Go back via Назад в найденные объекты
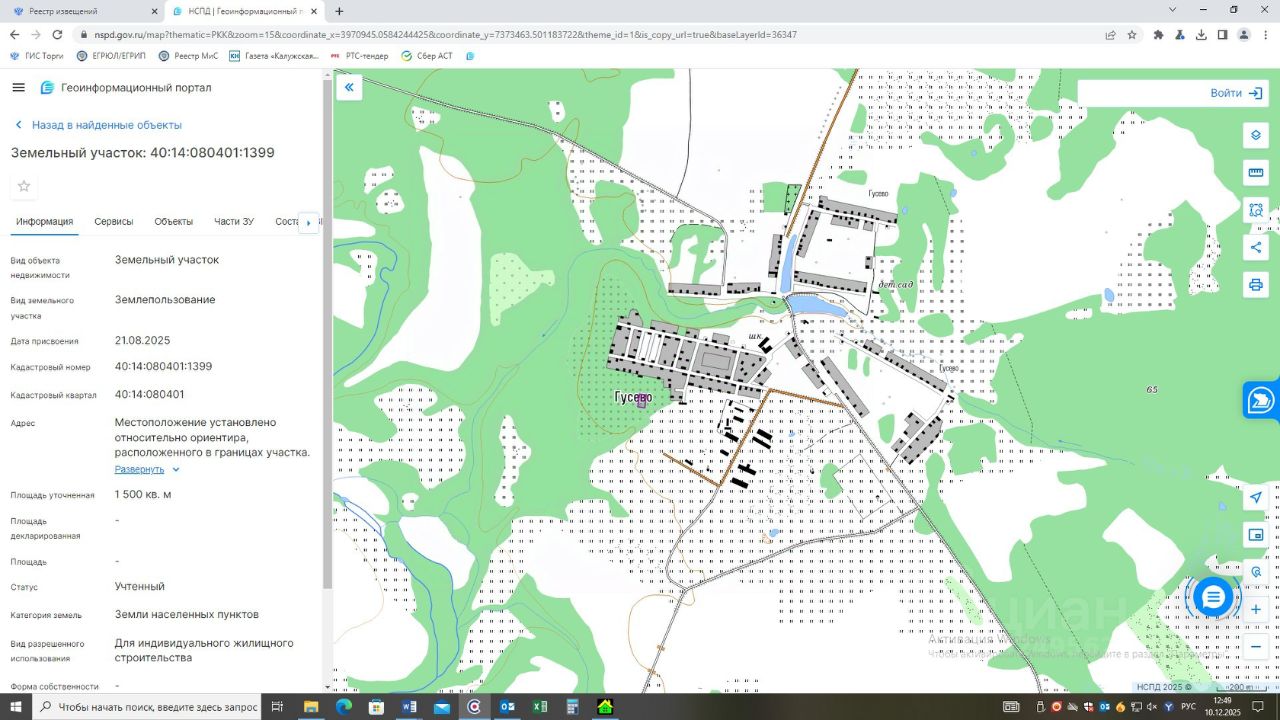 [x=98, y=125]
